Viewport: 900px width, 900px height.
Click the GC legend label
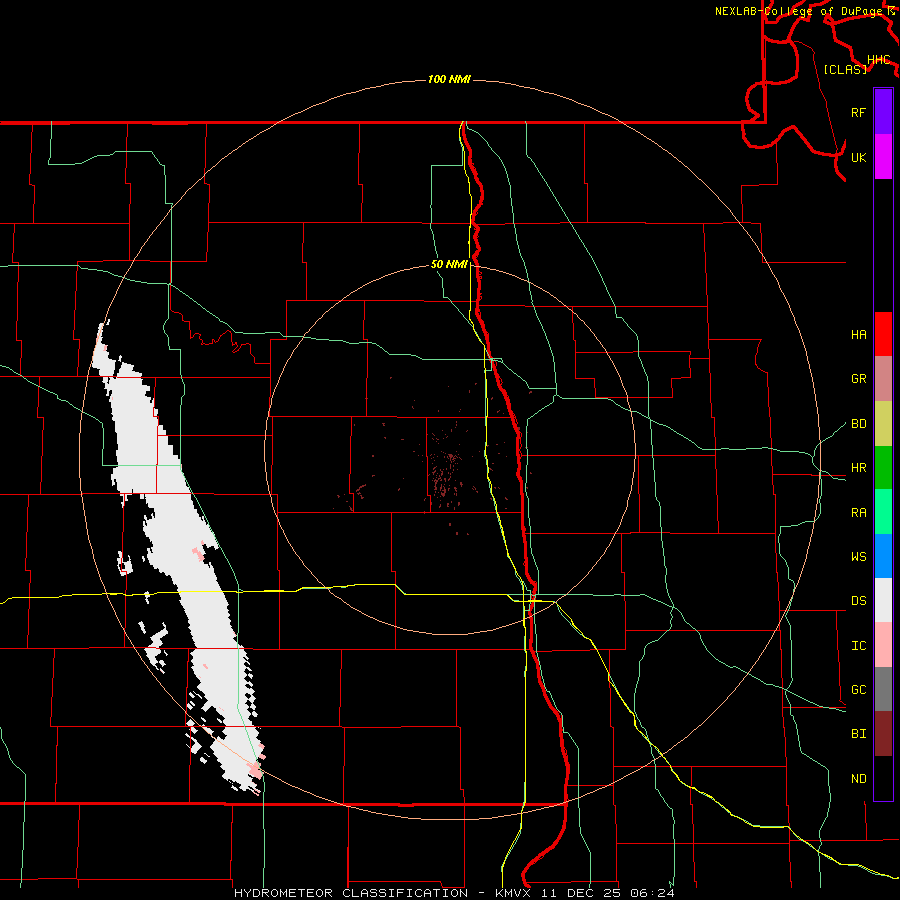[x=858, y=689]
